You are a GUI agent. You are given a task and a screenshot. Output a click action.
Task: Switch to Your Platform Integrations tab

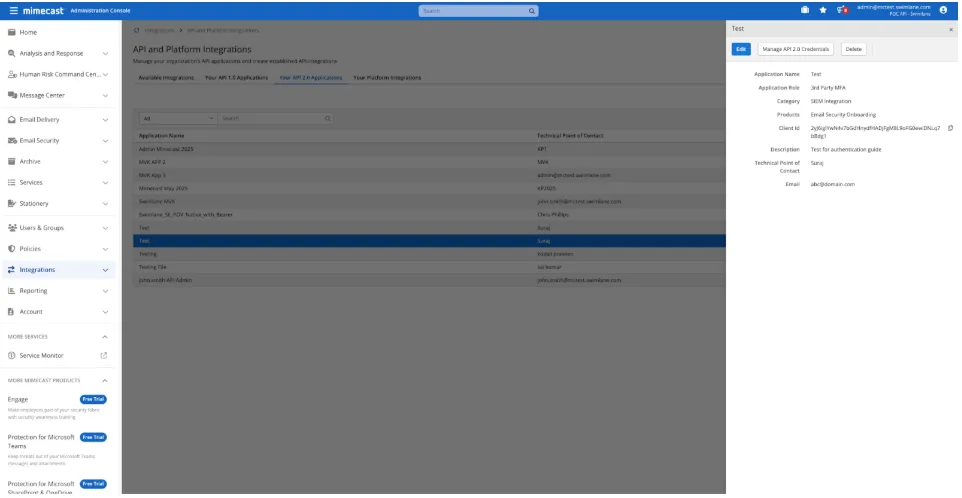click(387, 78)
